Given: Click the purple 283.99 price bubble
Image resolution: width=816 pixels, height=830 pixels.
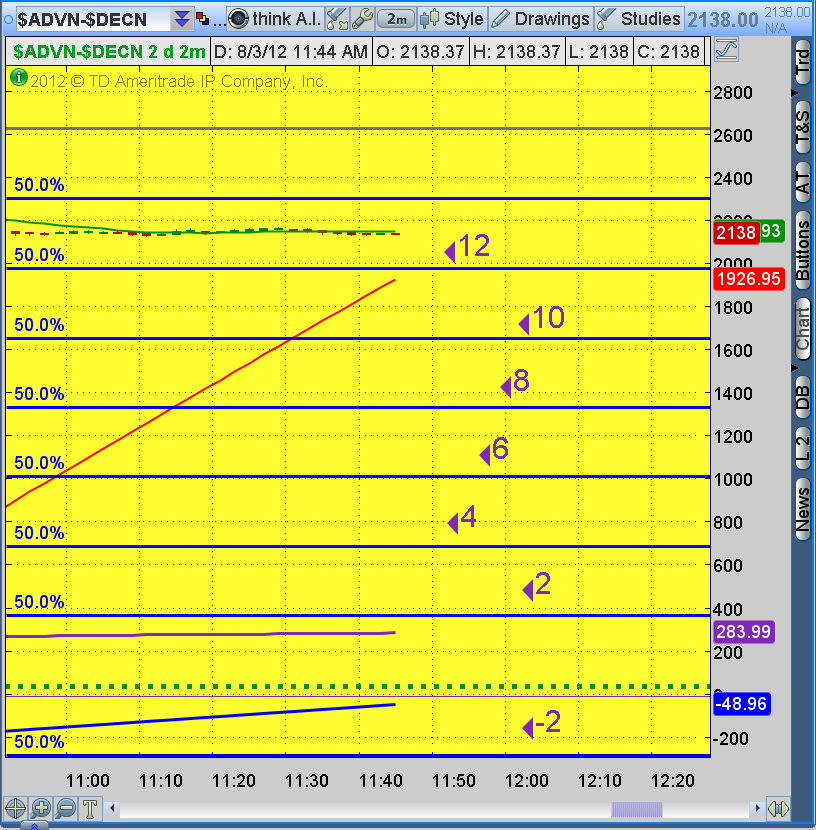Looking at the screenshot, I should 744,631.
